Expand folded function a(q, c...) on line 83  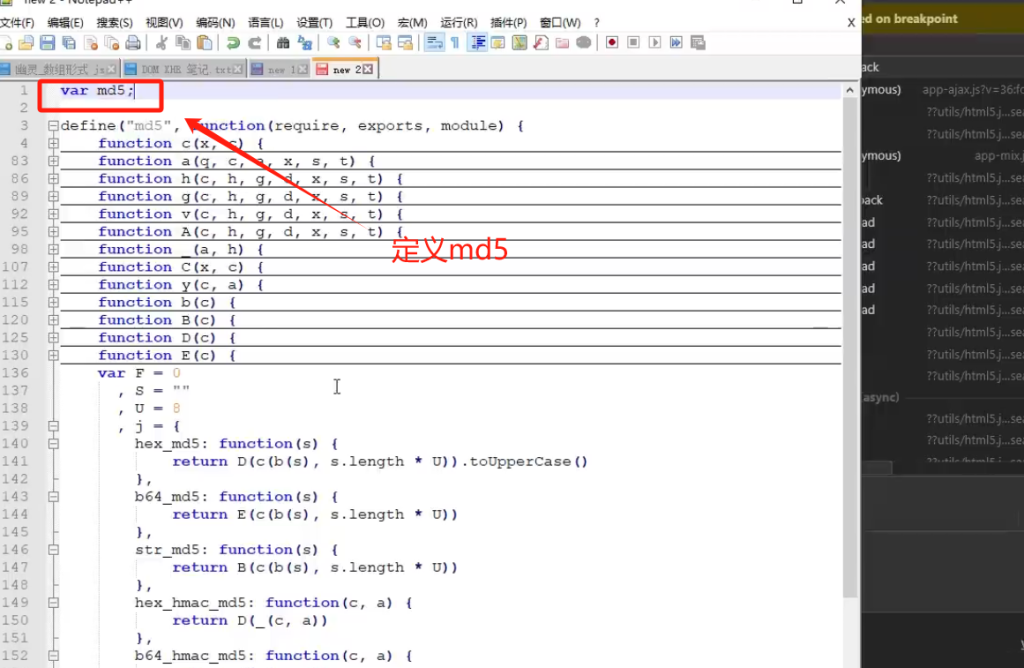tap(54, 161)
